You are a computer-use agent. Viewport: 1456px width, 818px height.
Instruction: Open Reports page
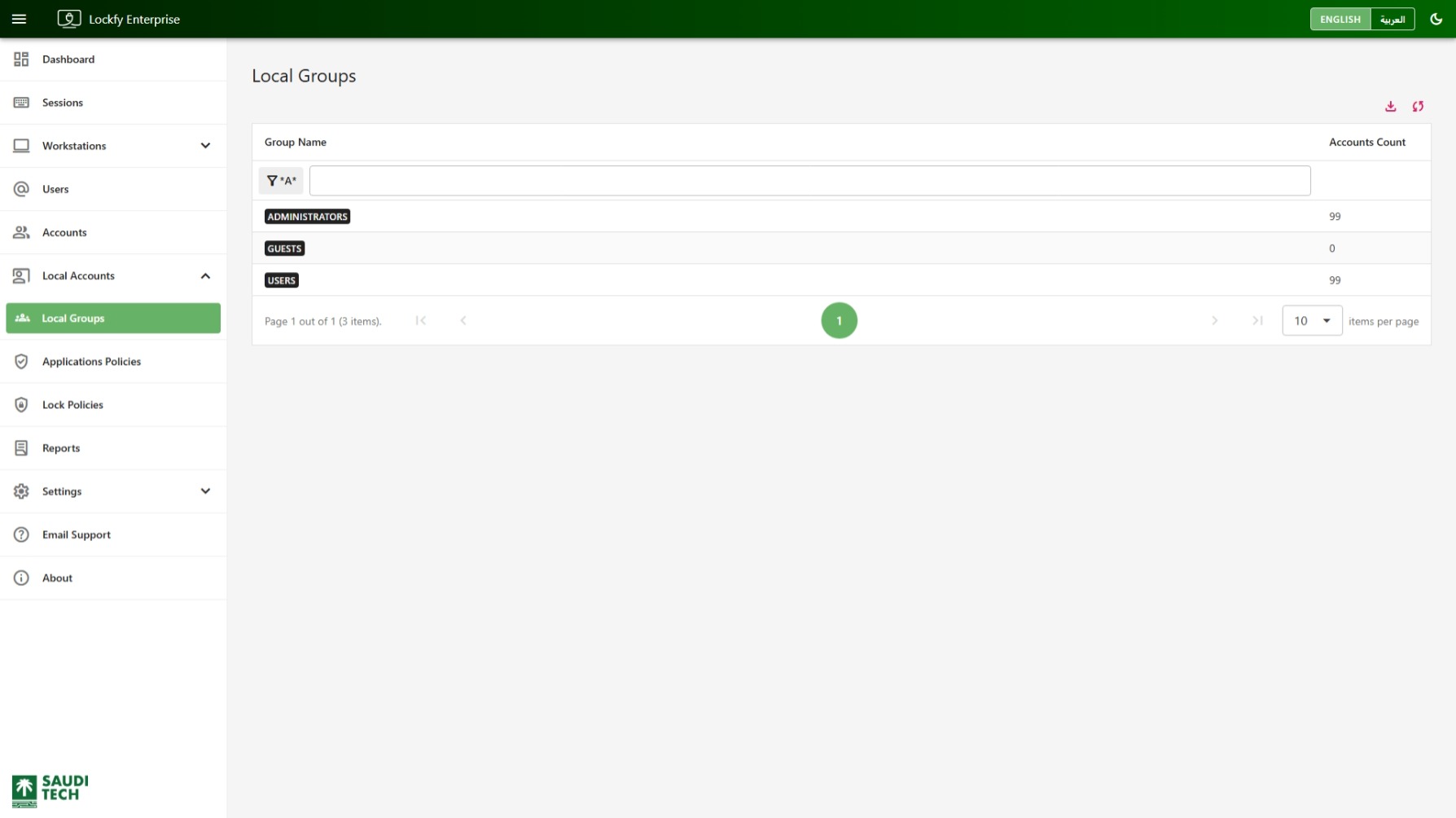coord(113,448)
